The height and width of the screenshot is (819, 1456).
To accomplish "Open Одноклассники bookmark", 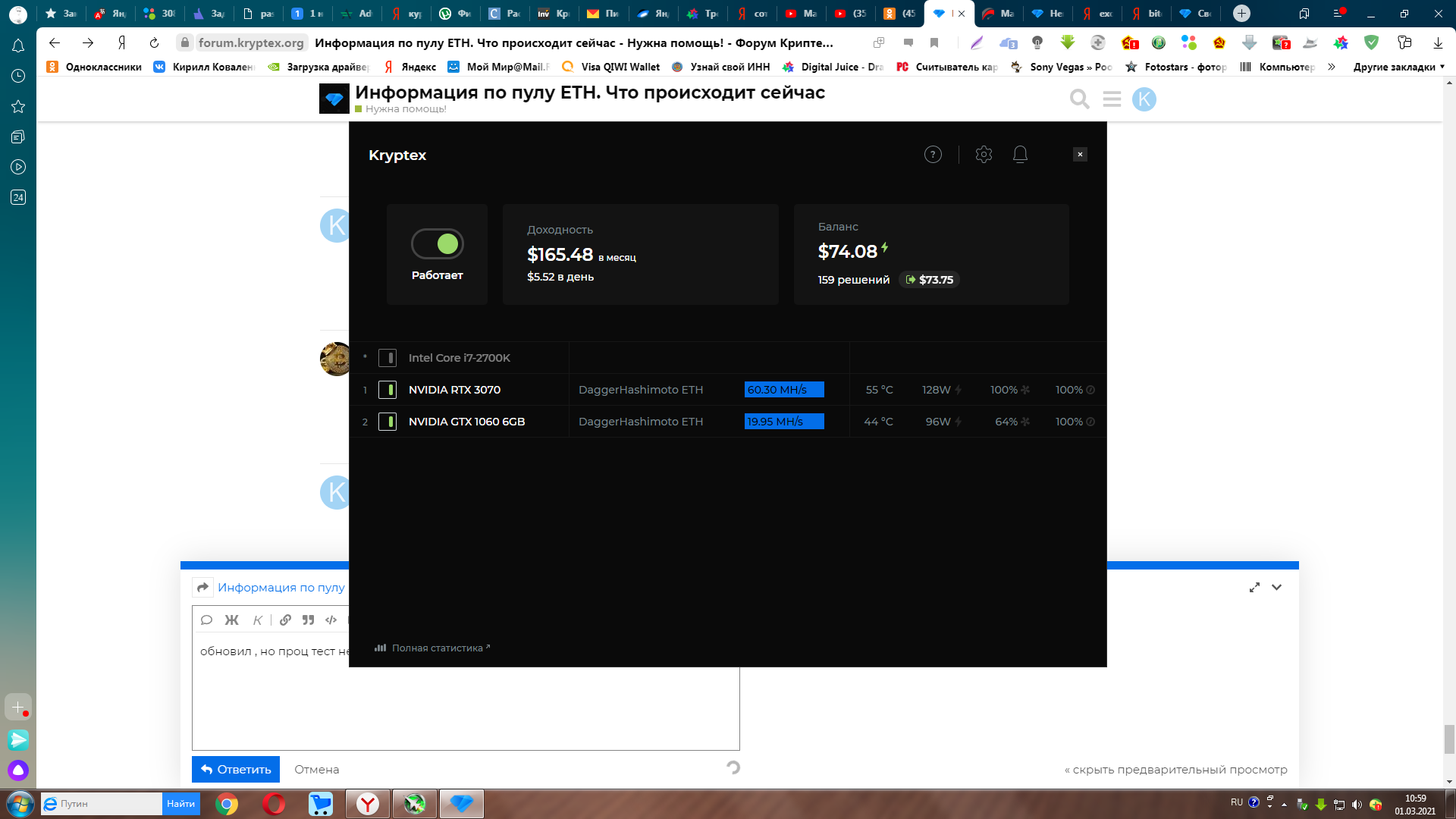I will 95,67.
